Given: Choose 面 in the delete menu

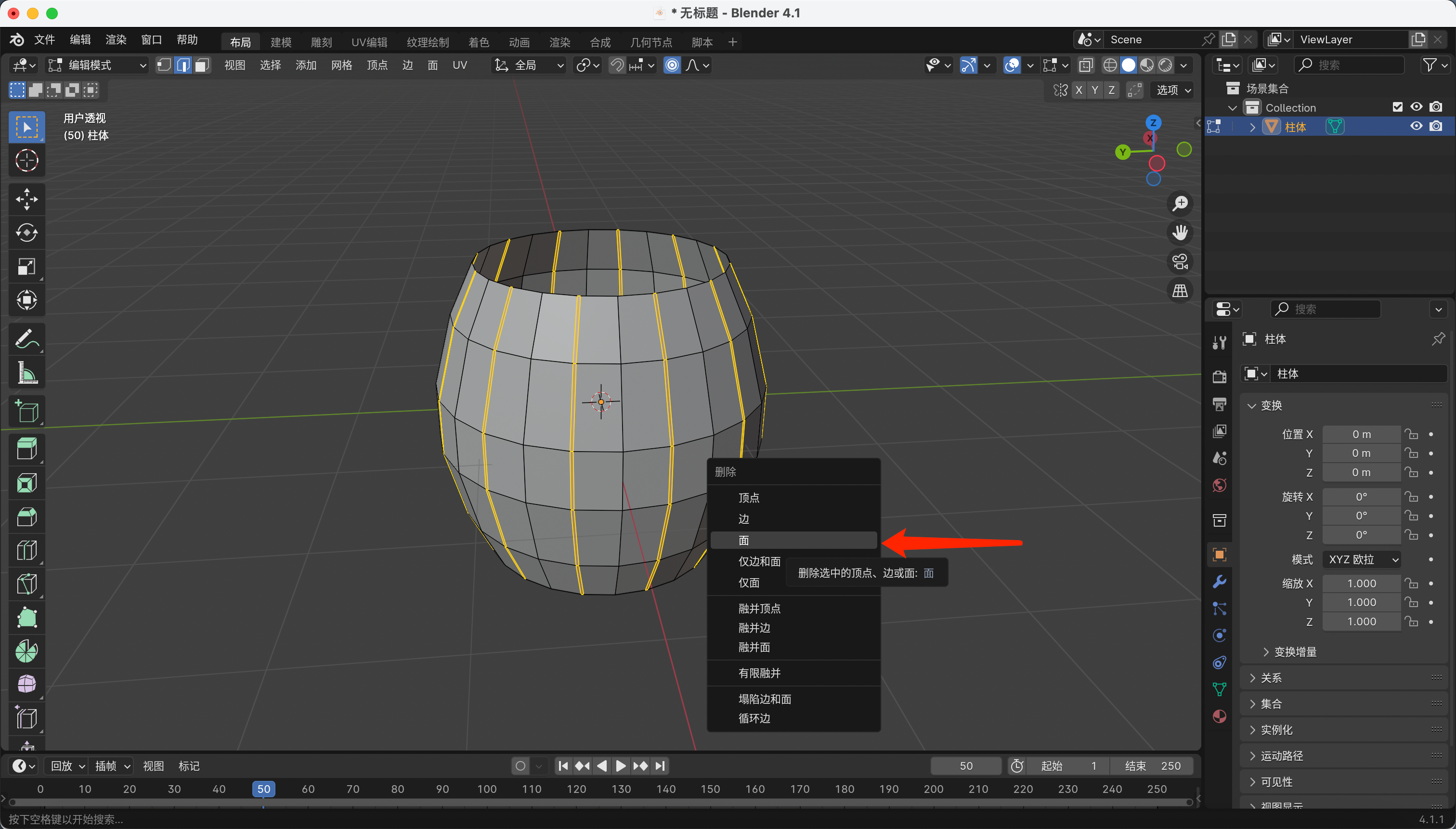Looking at the screenshot, I should pyautogui.click(x=744, y=540).
